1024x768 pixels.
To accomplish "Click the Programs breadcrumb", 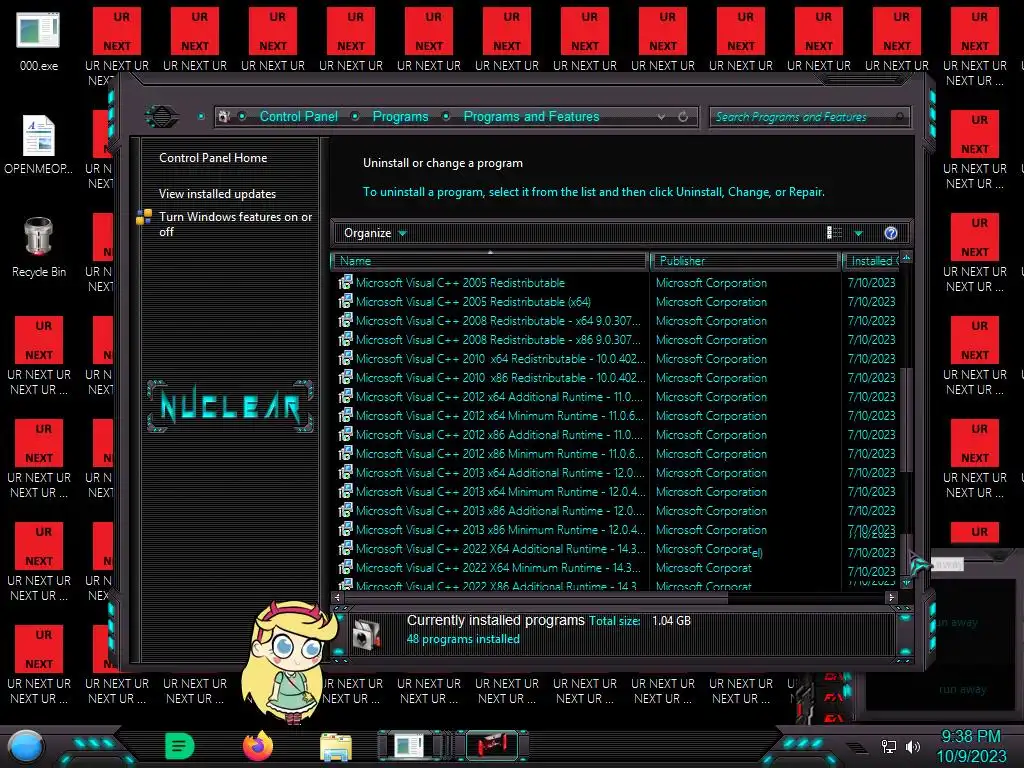I will (x=400, y=117).
